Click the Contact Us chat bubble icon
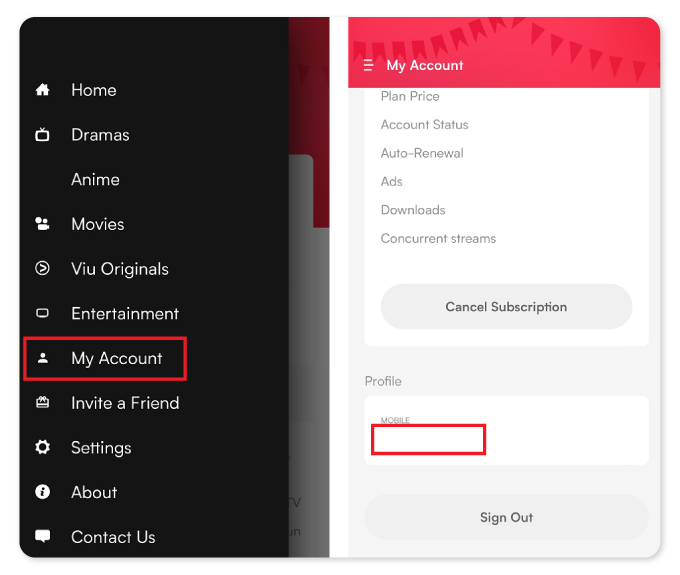Screen dimensions: 680x575 pyautogui.click(x=42, y=536)
